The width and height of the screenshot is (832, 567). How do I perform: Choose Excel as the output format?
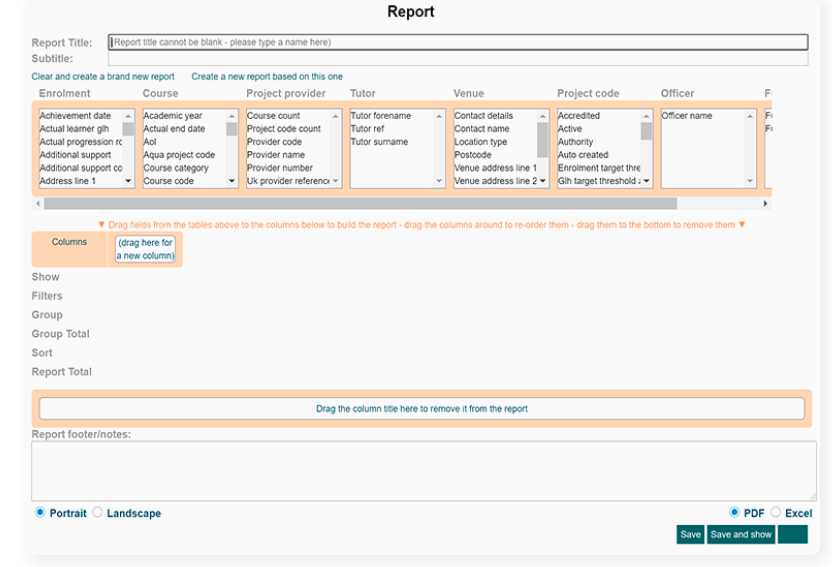[x=776, y=513]
